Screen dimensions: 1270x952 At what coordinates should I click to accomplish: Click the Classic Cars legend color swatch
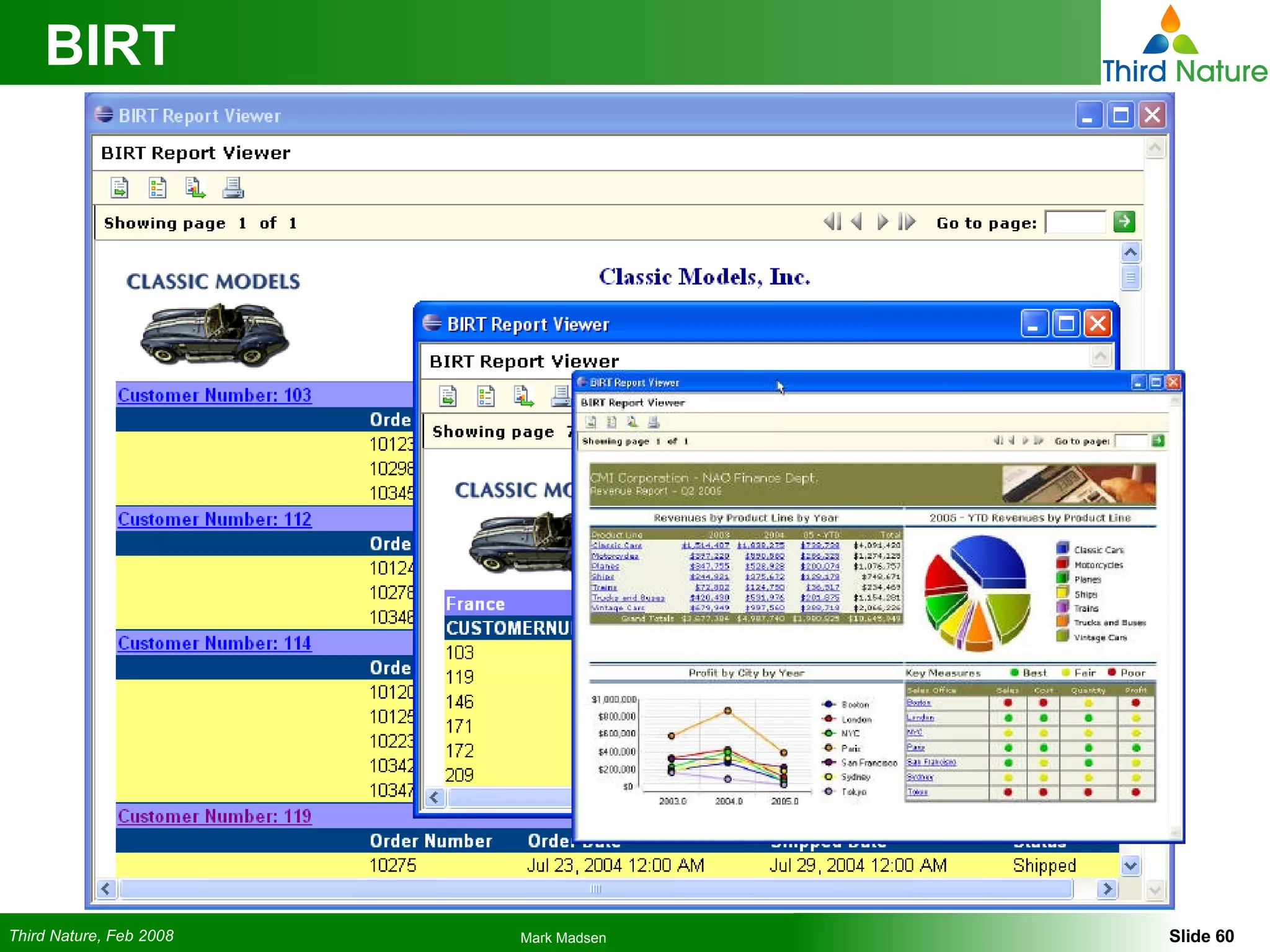click(1062, 549)
